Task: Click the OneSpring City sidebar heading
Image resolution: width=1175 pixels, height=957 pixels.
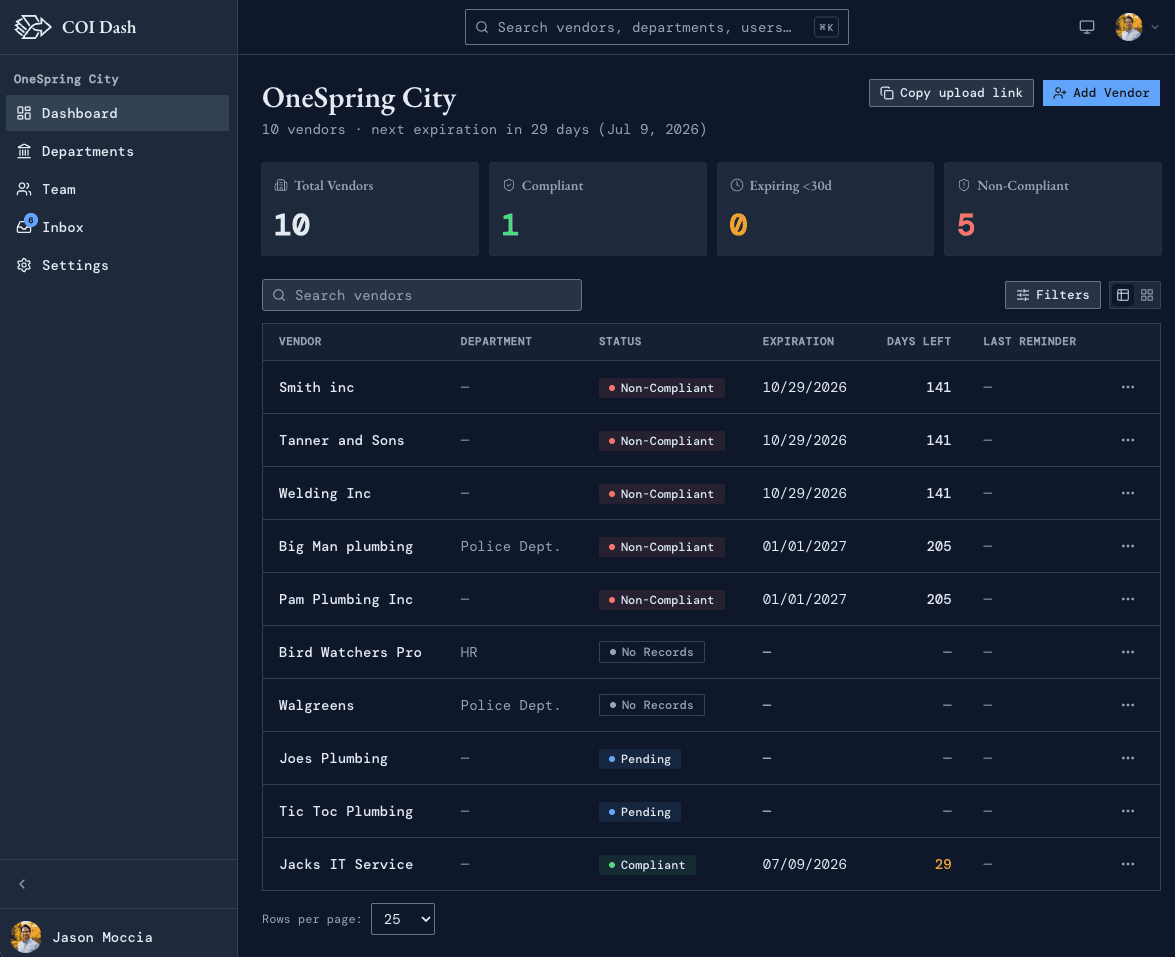Action: pos(66,79)
